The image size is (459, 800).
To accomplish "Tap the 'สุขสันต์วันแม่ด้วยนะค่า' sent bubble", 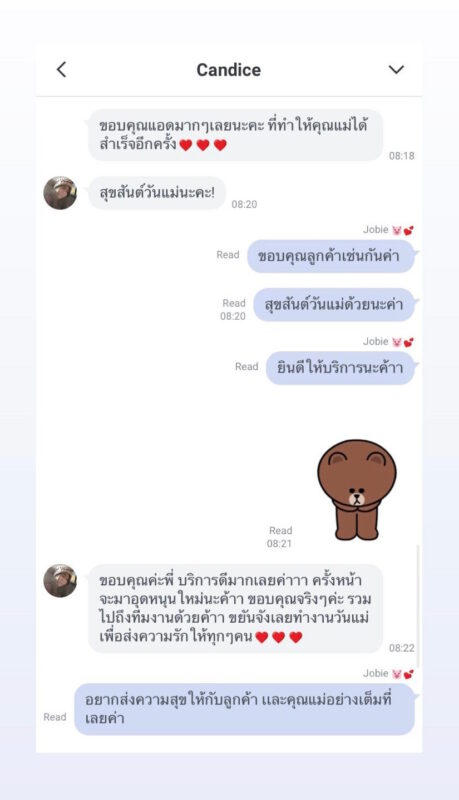I will click(x=334, y=305).
